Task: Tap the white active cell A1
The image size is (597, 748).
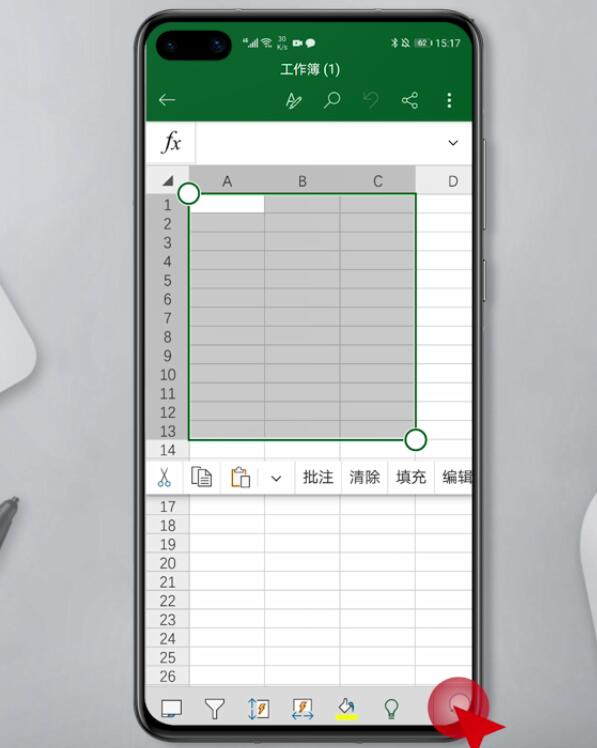Action: tap(227, 204)
